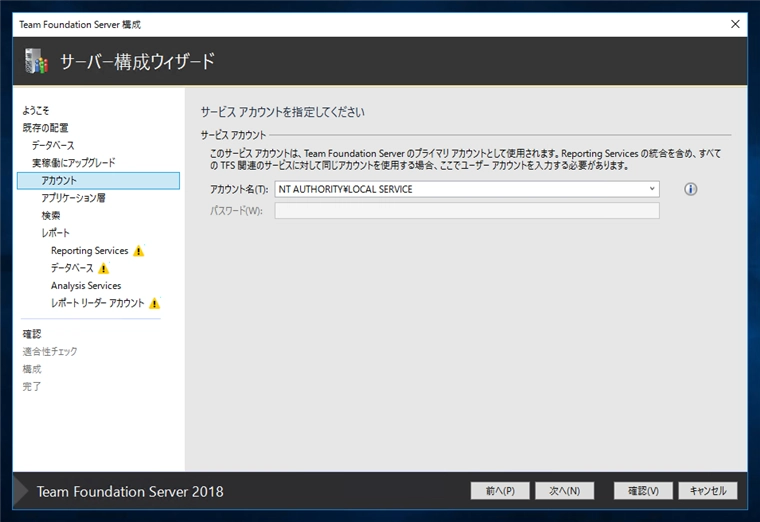Click the 次へ(N) button

(x=565, y=491)
